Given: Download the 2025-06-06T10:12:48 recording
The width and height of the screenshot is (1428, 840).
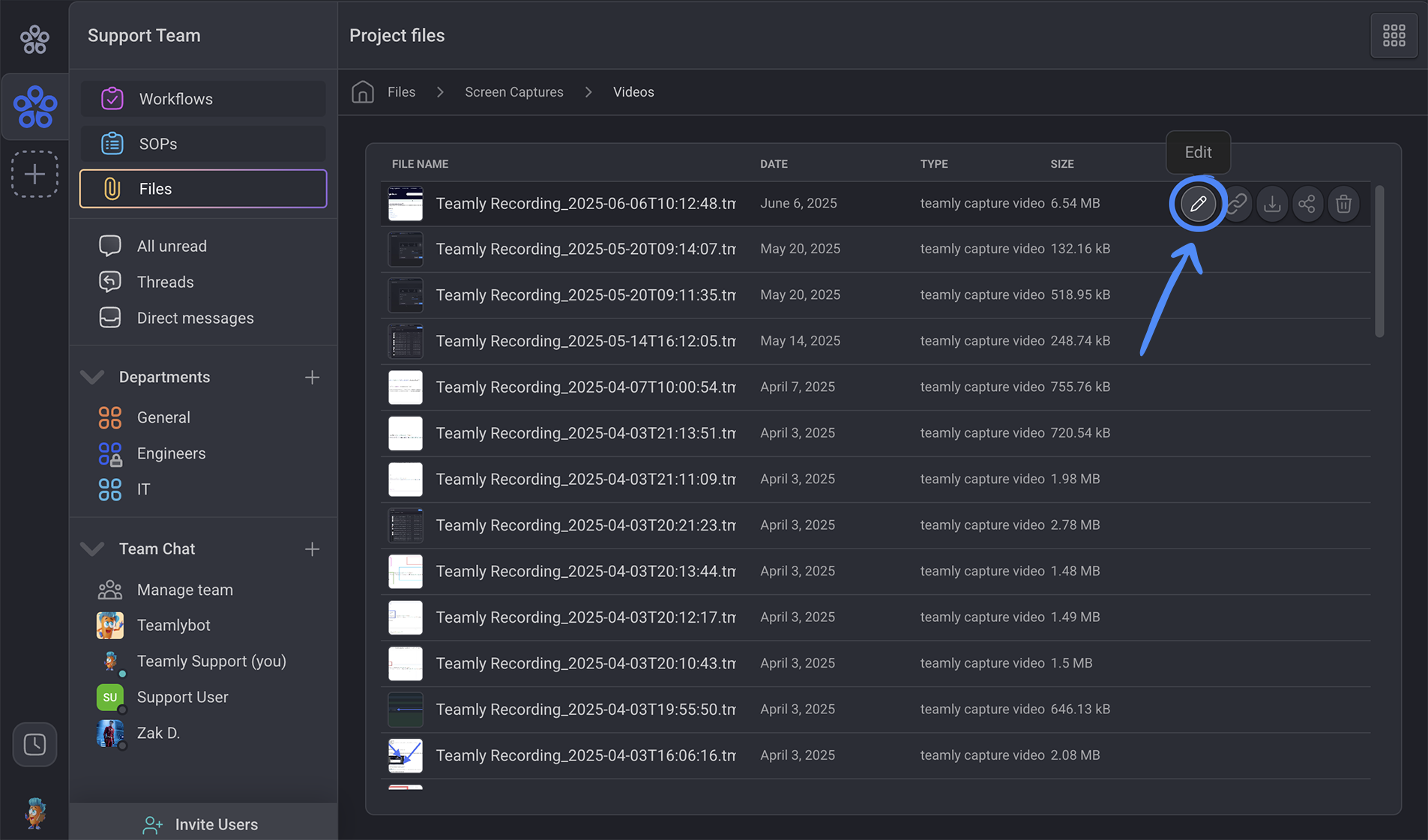Looking at the screenshot, I should pyautogui.click(x=1272, y=203).
